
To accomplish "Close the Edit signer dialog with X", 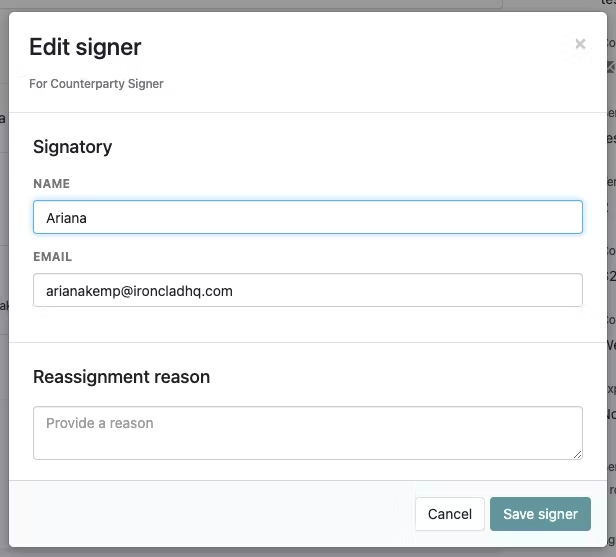I will [x=580, y=44].
